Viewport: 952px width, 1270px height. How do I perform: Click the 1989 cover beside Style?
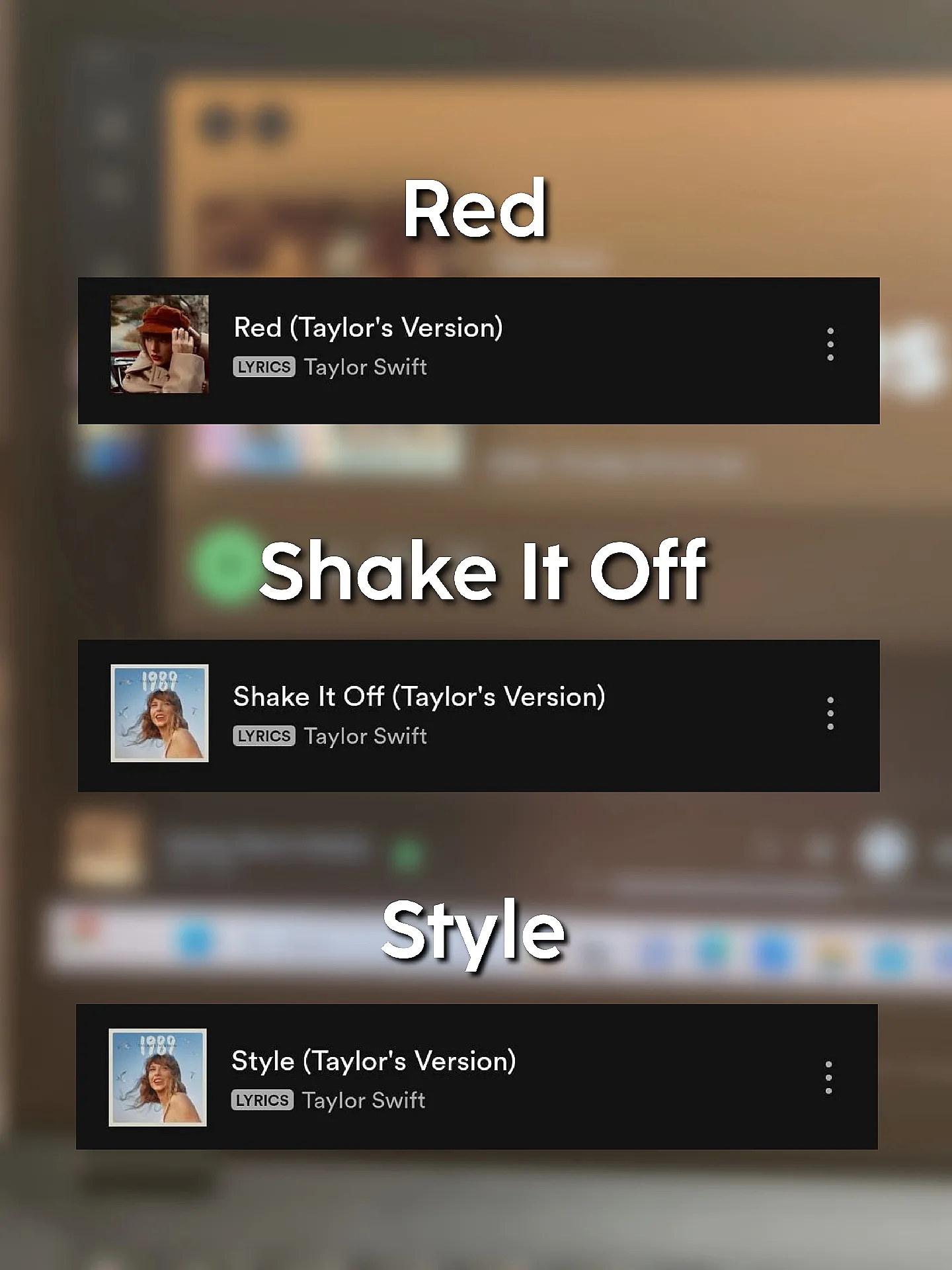(x=157, y=1078)
